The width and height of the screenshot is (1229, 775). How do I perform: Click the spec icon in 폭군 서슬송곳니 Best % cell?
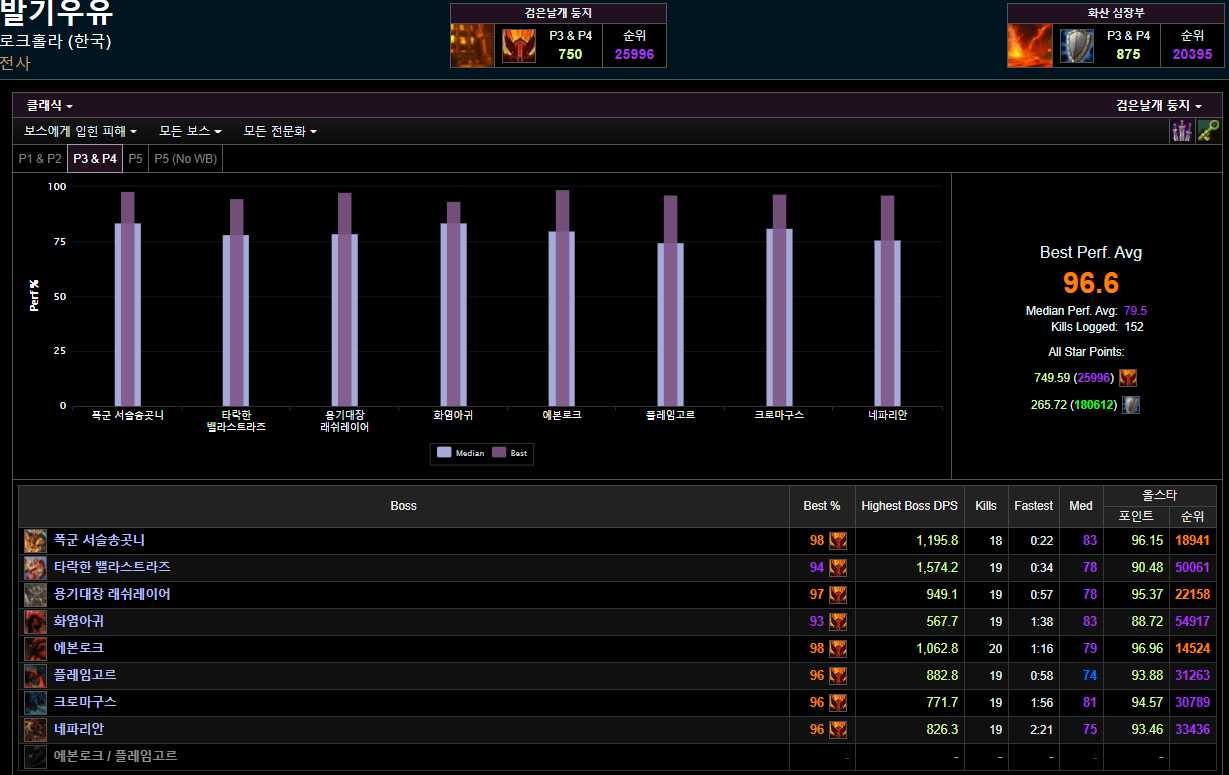838,541
